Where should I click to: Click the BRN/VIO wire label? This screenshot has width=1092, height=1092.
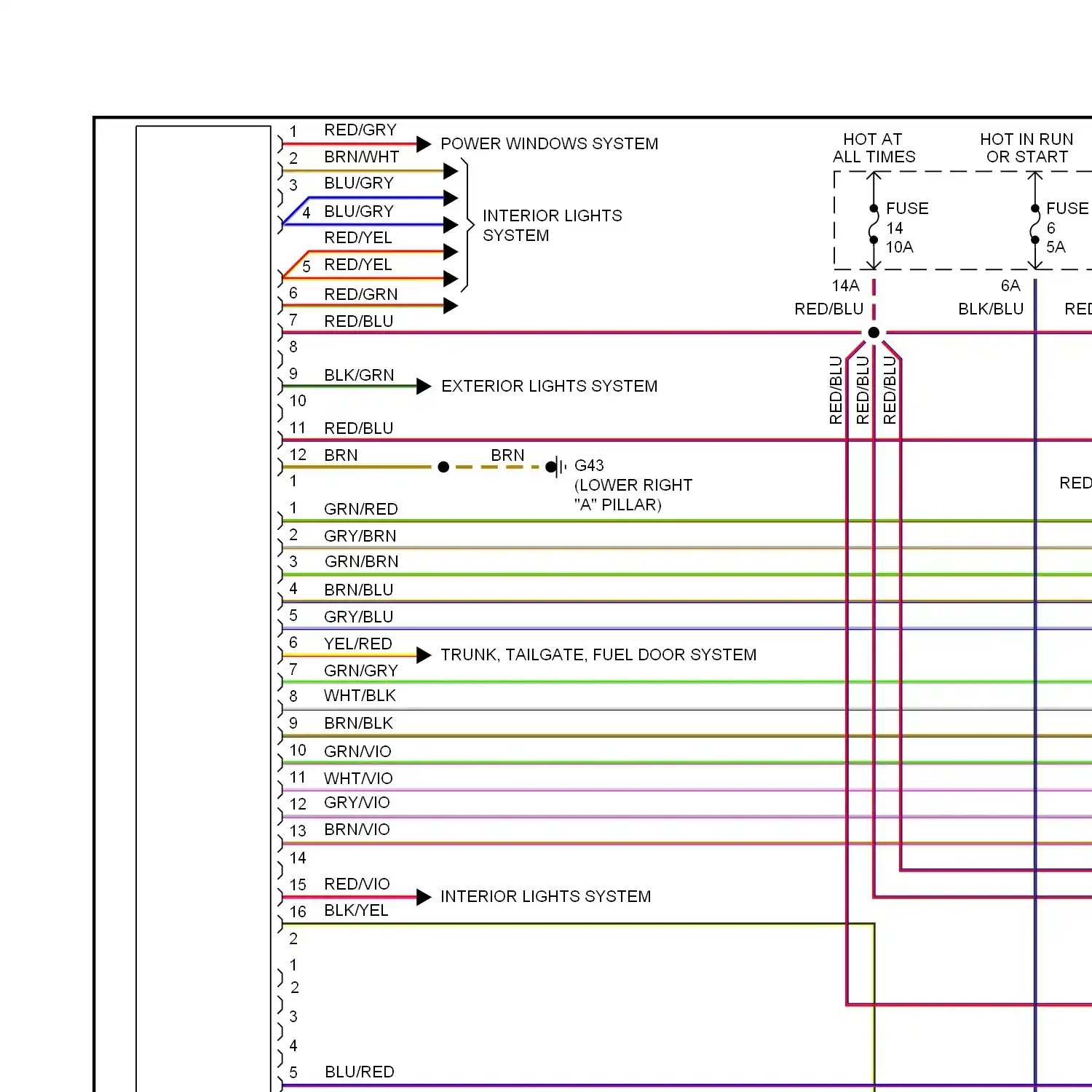[x=357, y=829]
